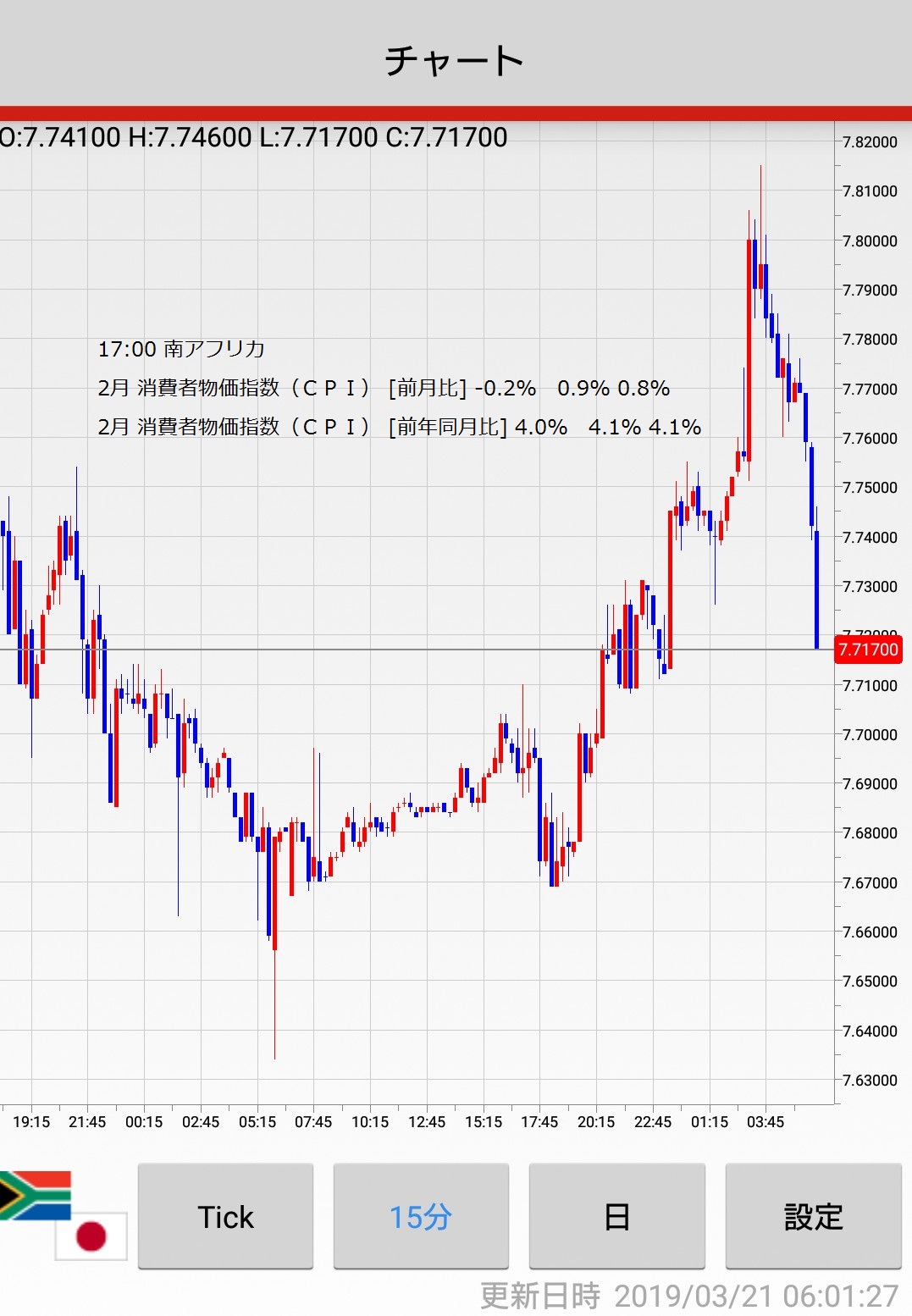
Task: Switch to the 日 daily chart
Action: coord(616,1216)
